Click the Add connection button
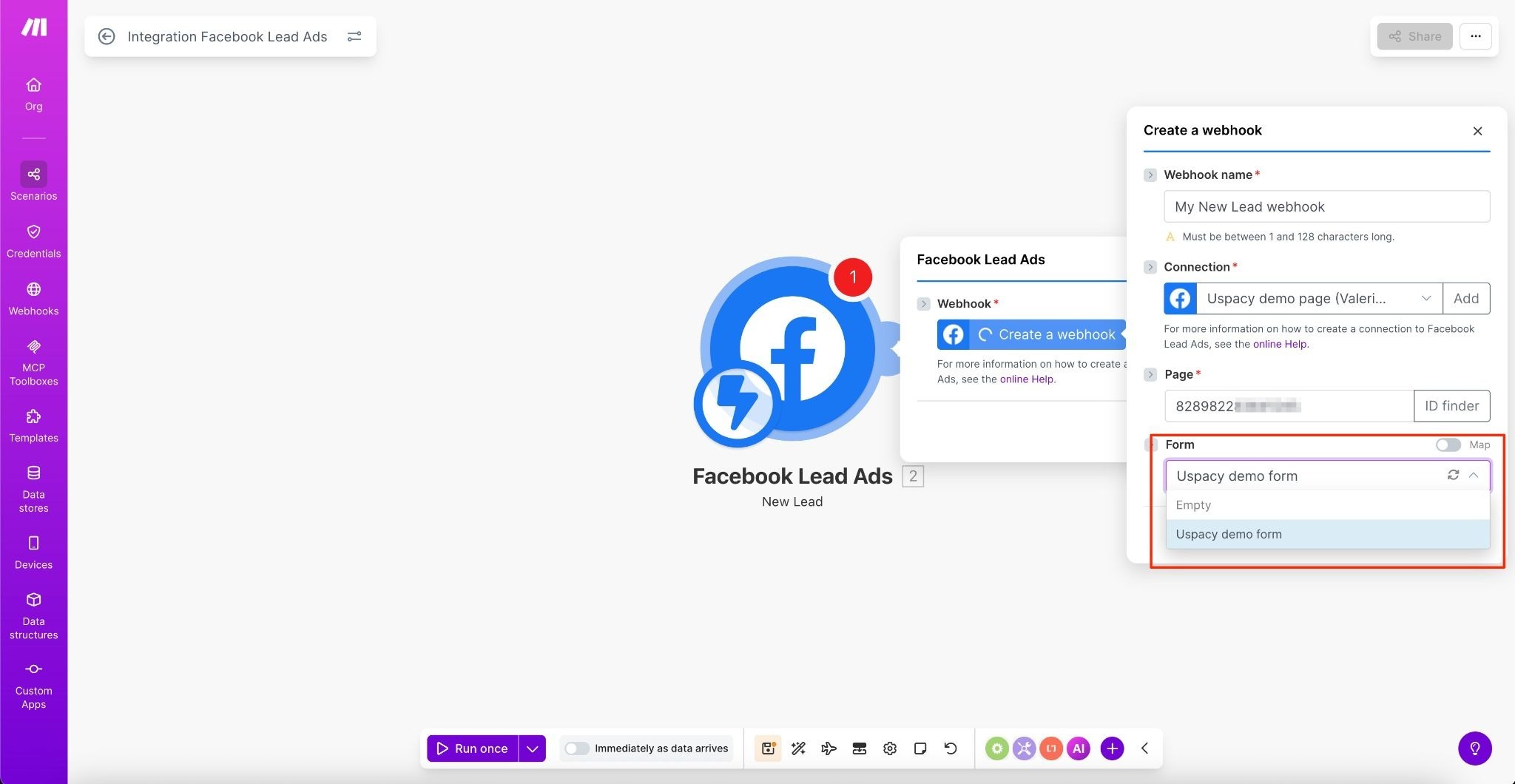1515x784 pixels. 1465,298
